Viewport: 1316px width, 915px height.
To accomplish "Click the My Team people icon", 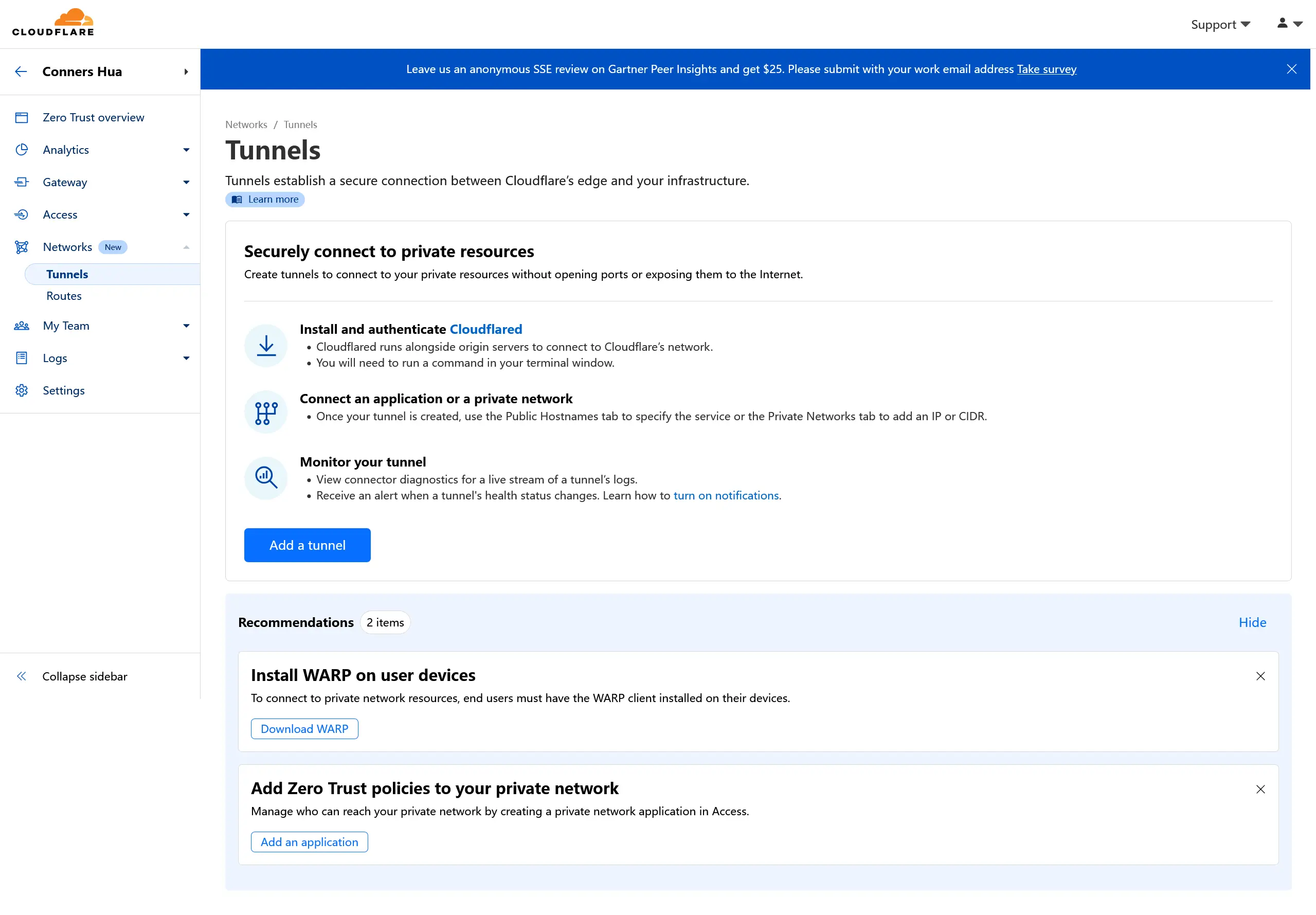I will 22,326.
